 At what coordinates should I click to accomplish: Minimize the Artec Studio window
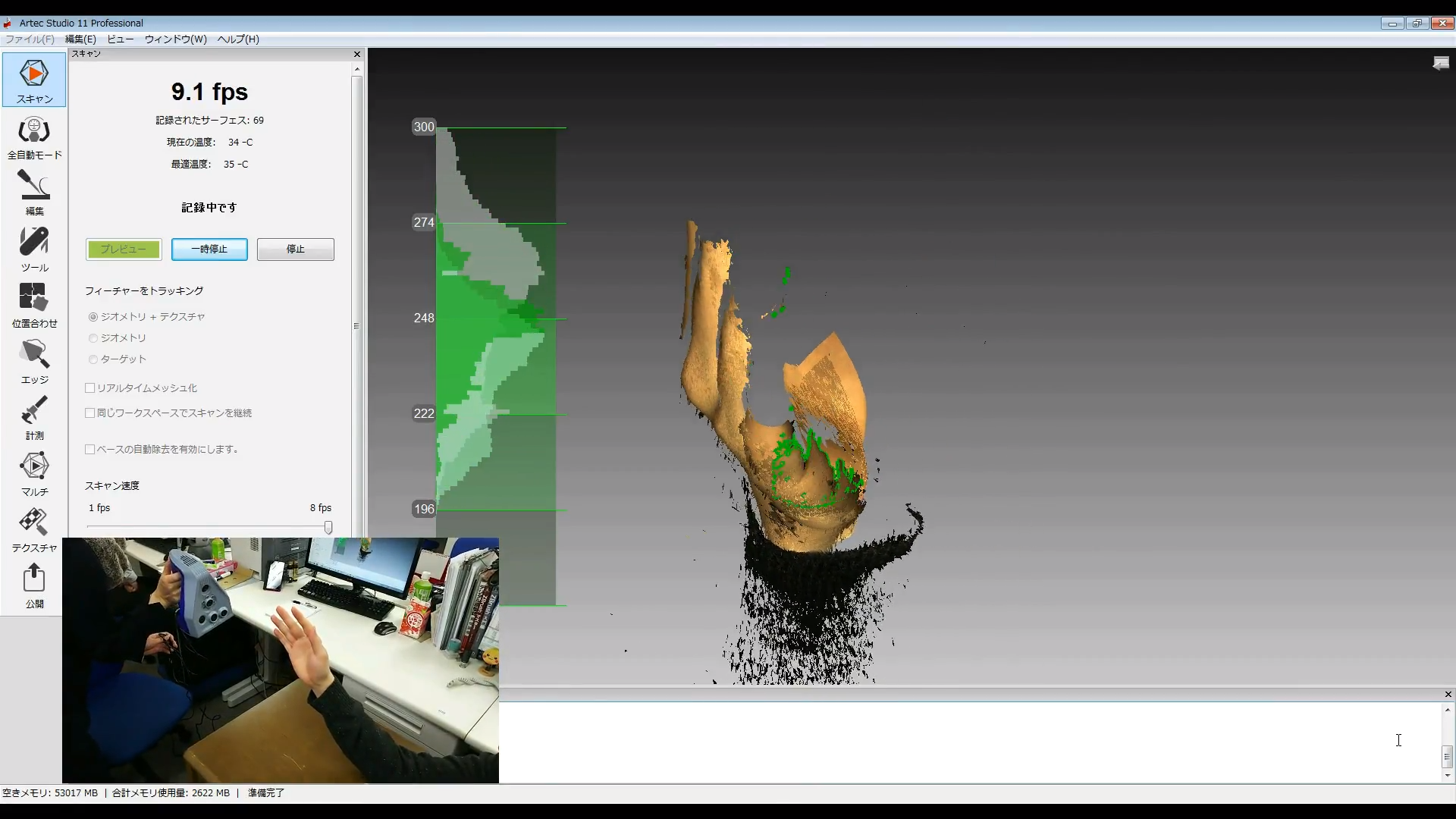(1392, 24)
